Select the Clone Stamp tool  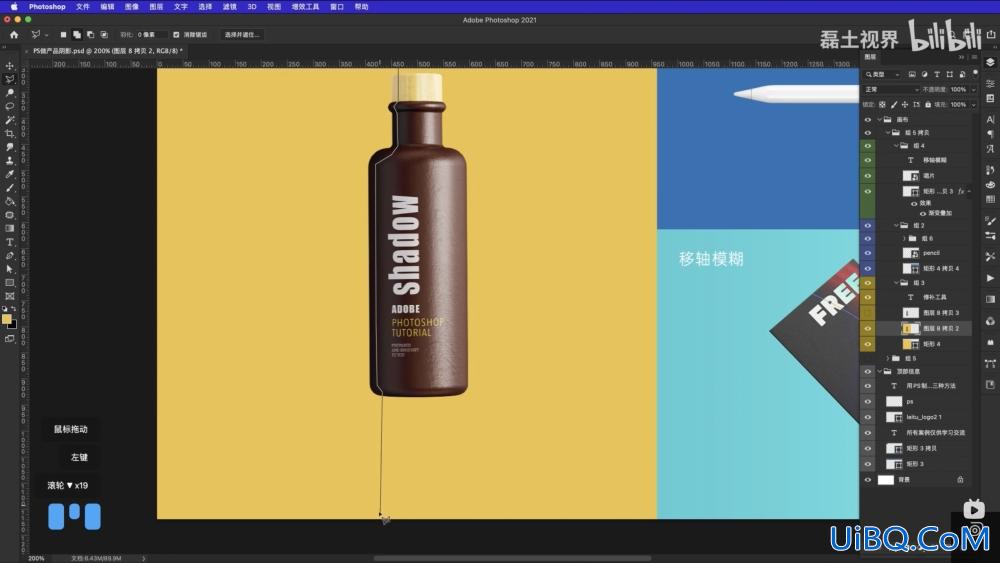(10, 161)
